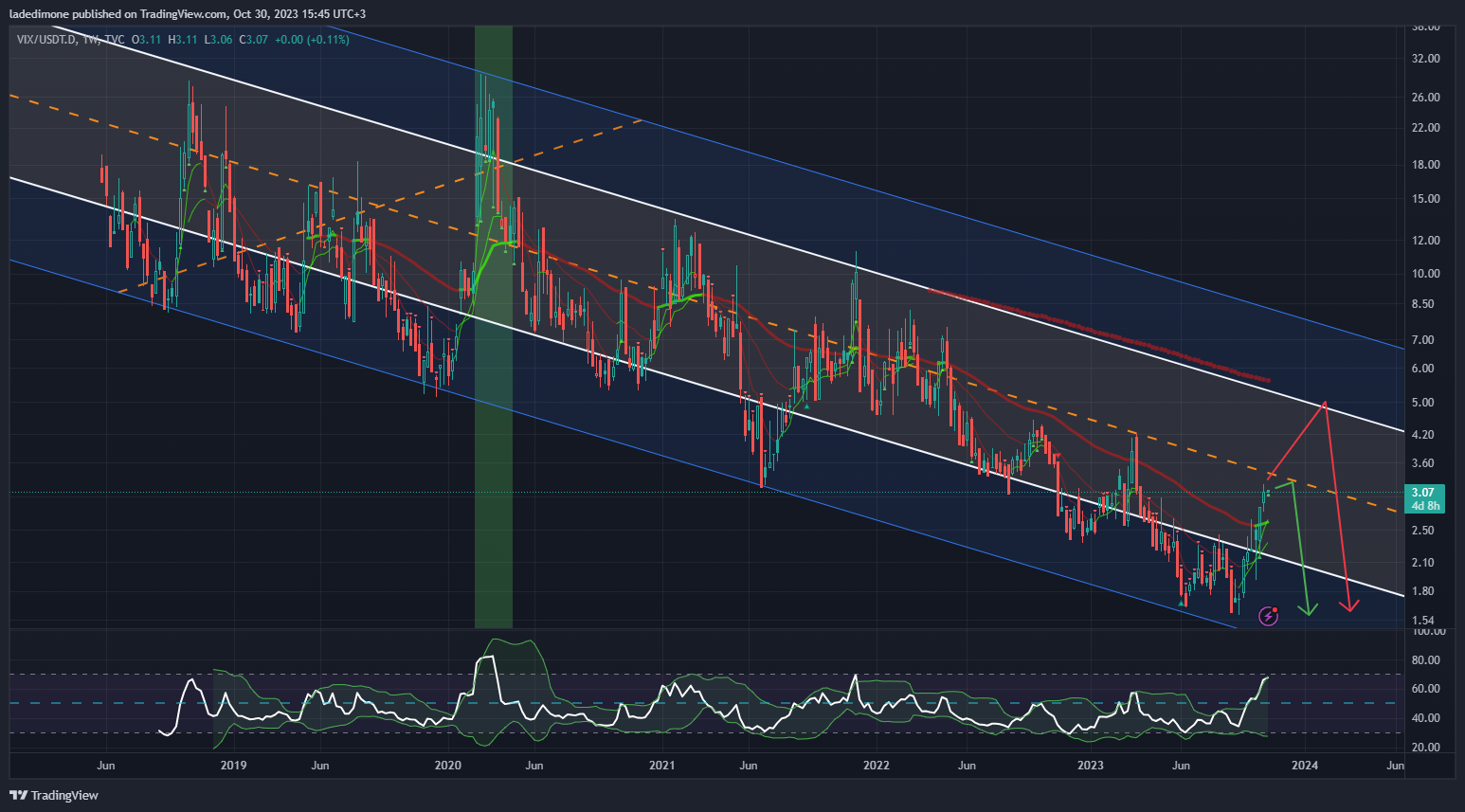This screenshot has height=812, width=1465.
Task: Click the +0.00 (+0.11%) change value
Action: [312, 40]
